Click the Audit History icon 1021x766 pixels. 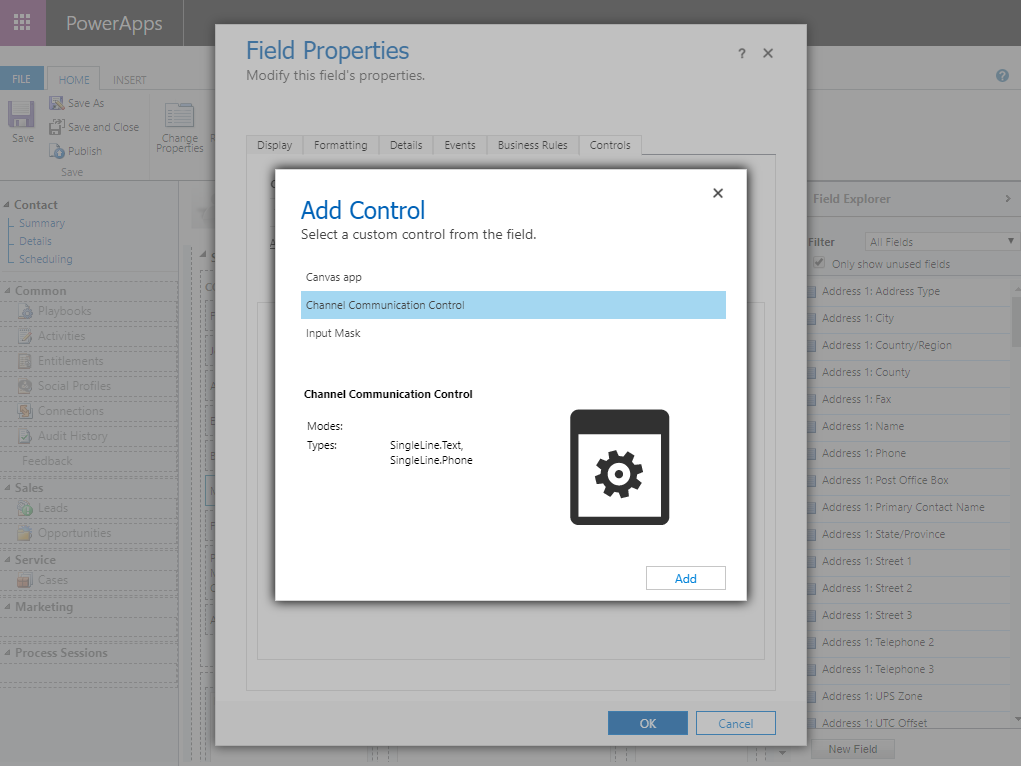click(25, 436)
